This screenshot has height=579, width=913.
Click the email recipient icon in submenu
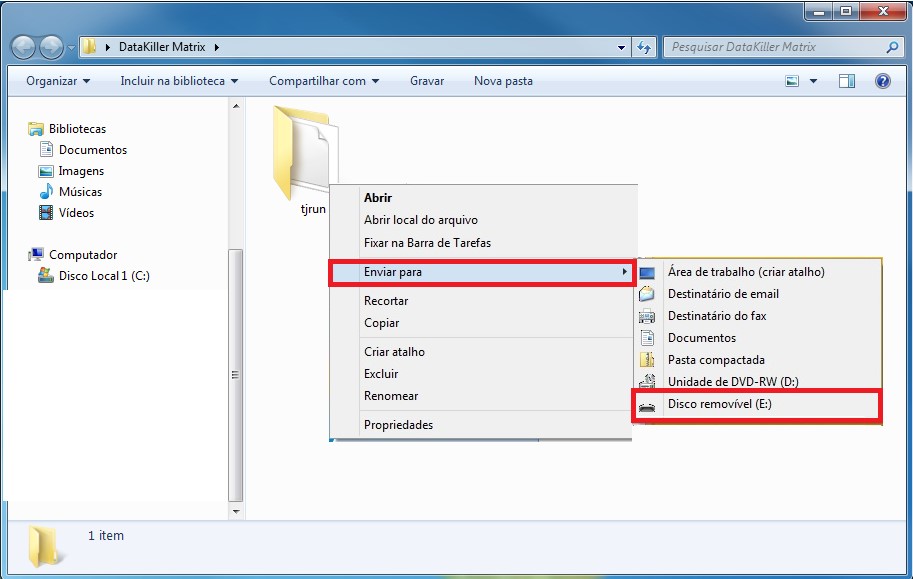[x=647, y=294]
